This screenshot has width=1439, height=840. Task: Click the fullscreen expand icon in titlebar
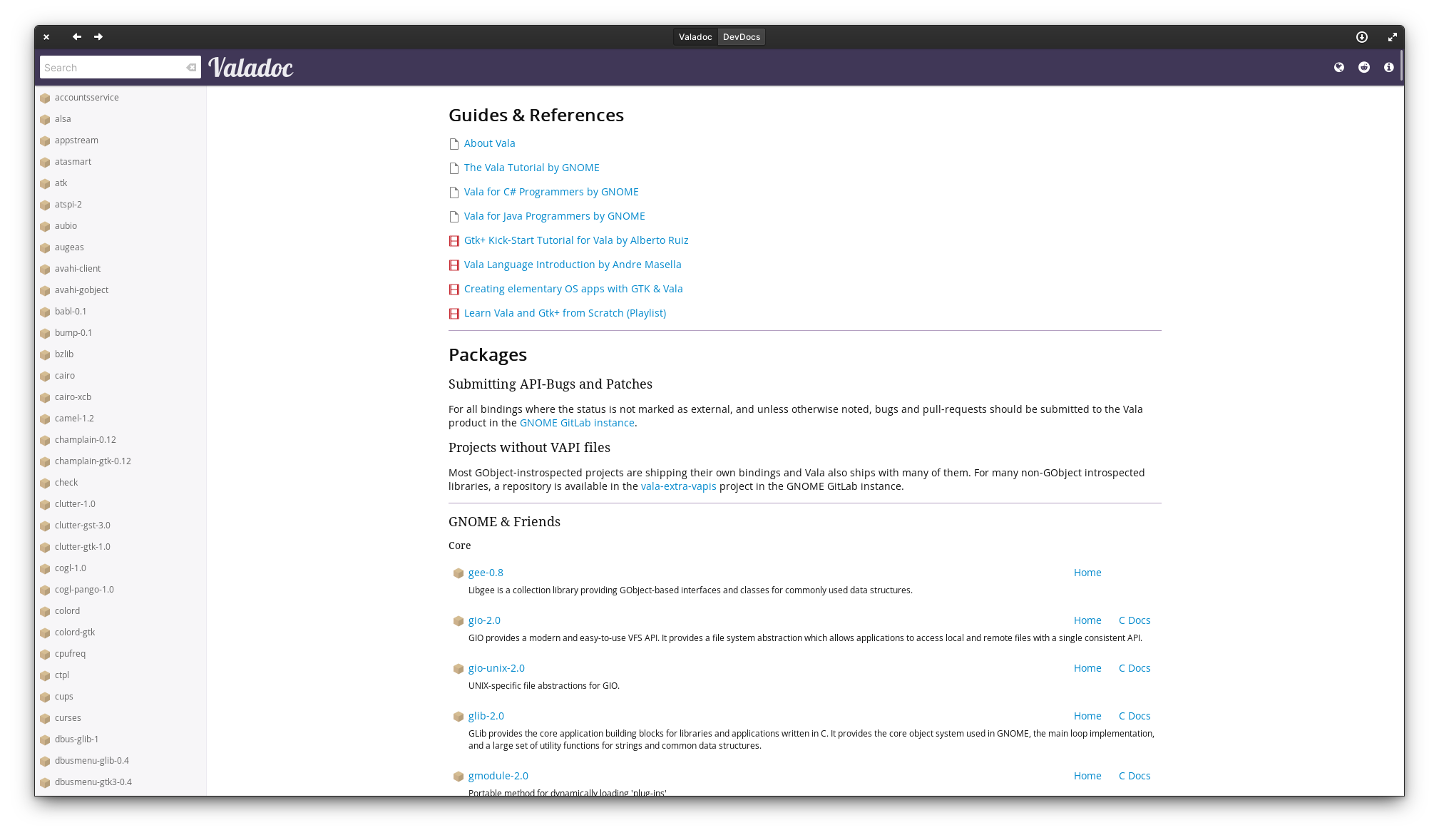(x=1393, y=36)
